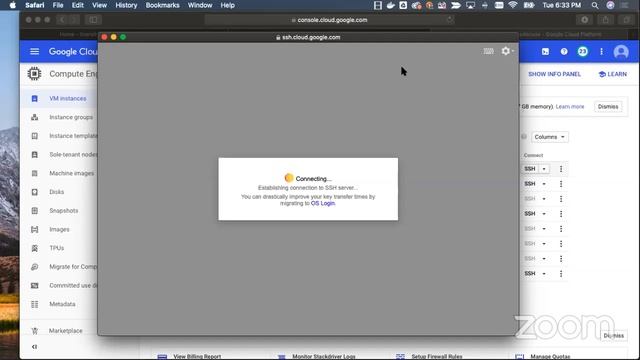640x360 pixels.
Task: Expand the last row SSH dropdown arrow
Action: (x=544, y=273)
